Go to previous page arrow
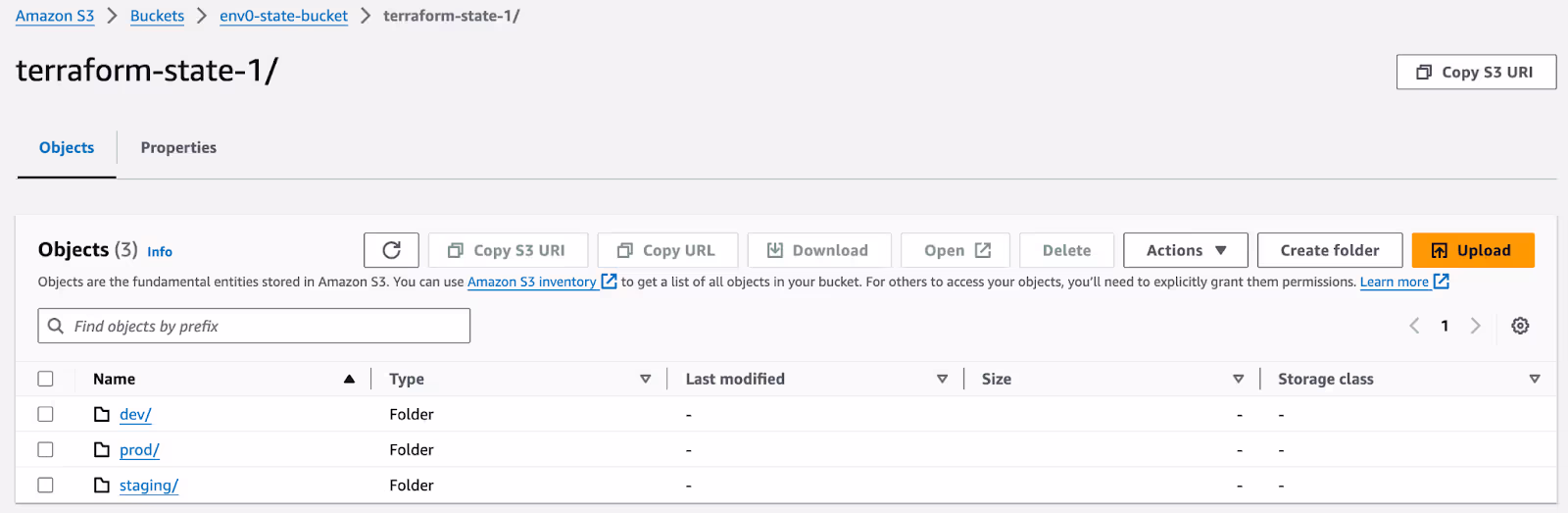The image size is (1568, 513). pyautogui.click(x=1414, y=326)
